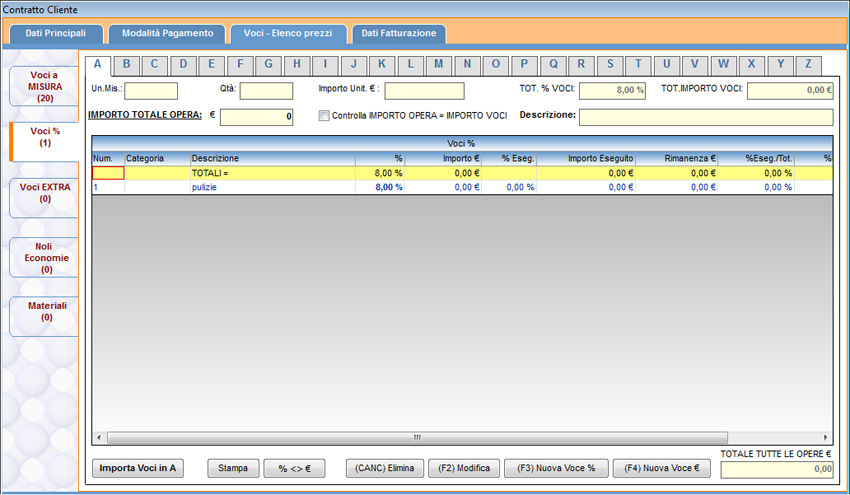
Task: Switch to Modalità Pagamento tab
Action: [x=167, y=33]
